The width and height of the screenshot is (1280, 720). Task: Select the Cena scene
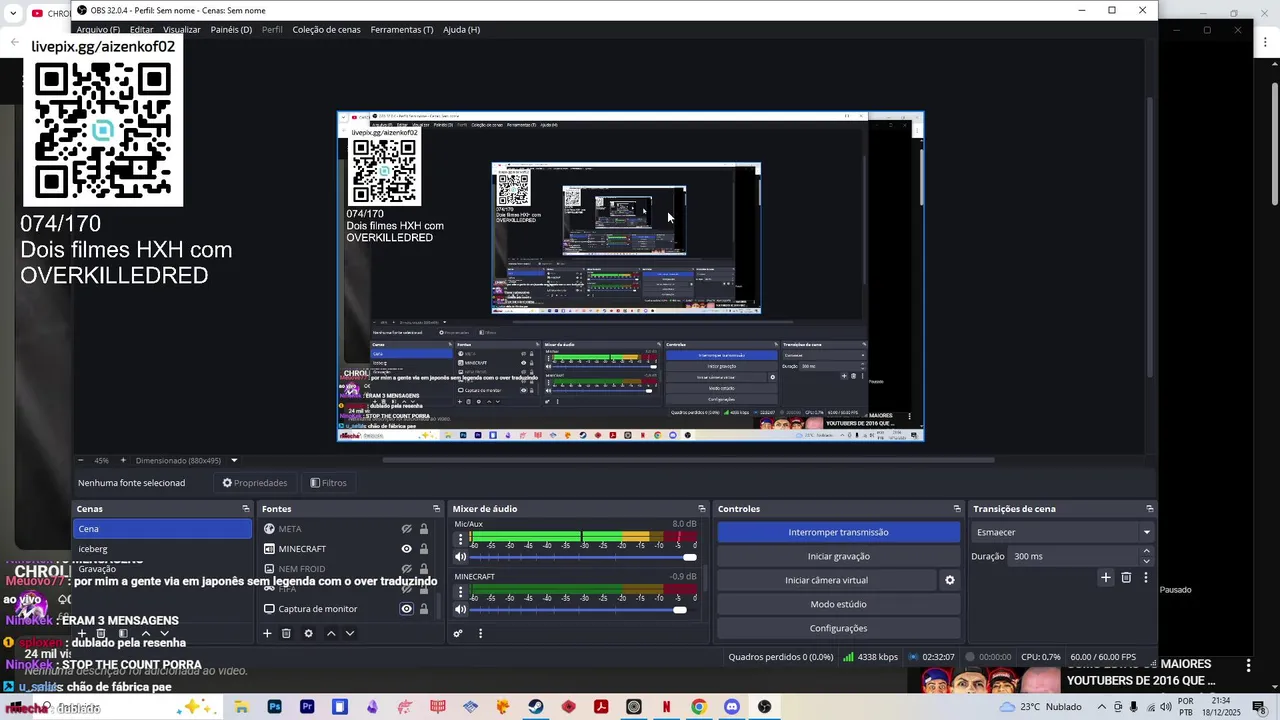(162, 529)
